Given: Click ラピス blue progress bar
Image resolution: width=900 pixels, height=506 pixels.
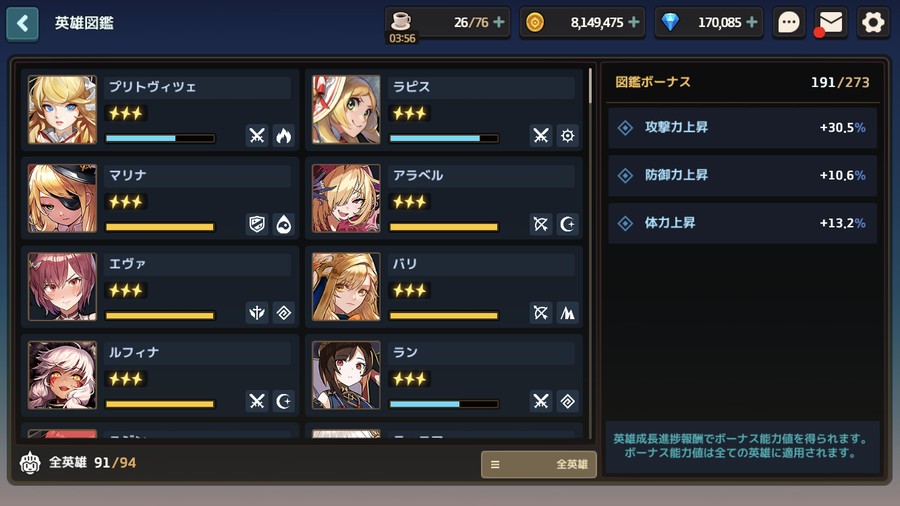Looking at the screenshot, I should pos(444,138).
